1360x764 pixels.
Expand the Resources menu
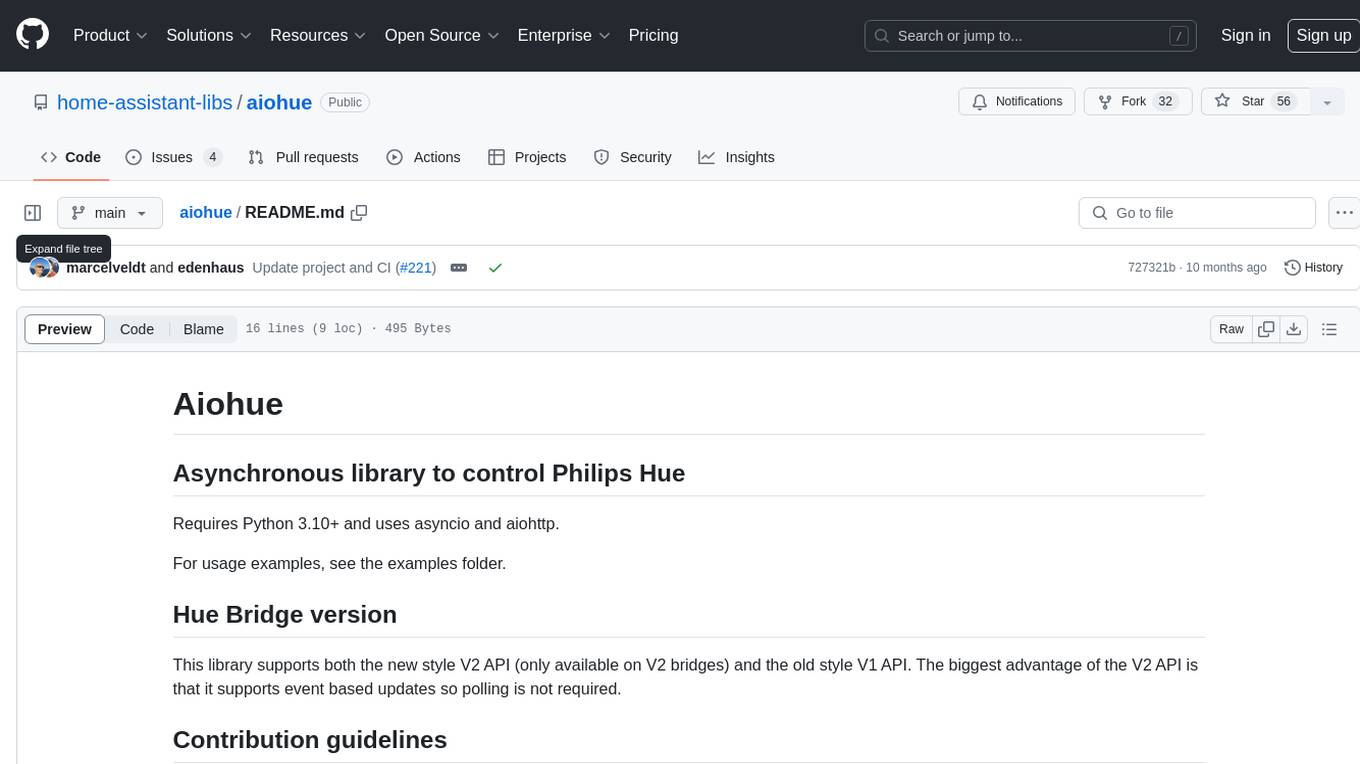pyautogui.click(x=317, y=35)
